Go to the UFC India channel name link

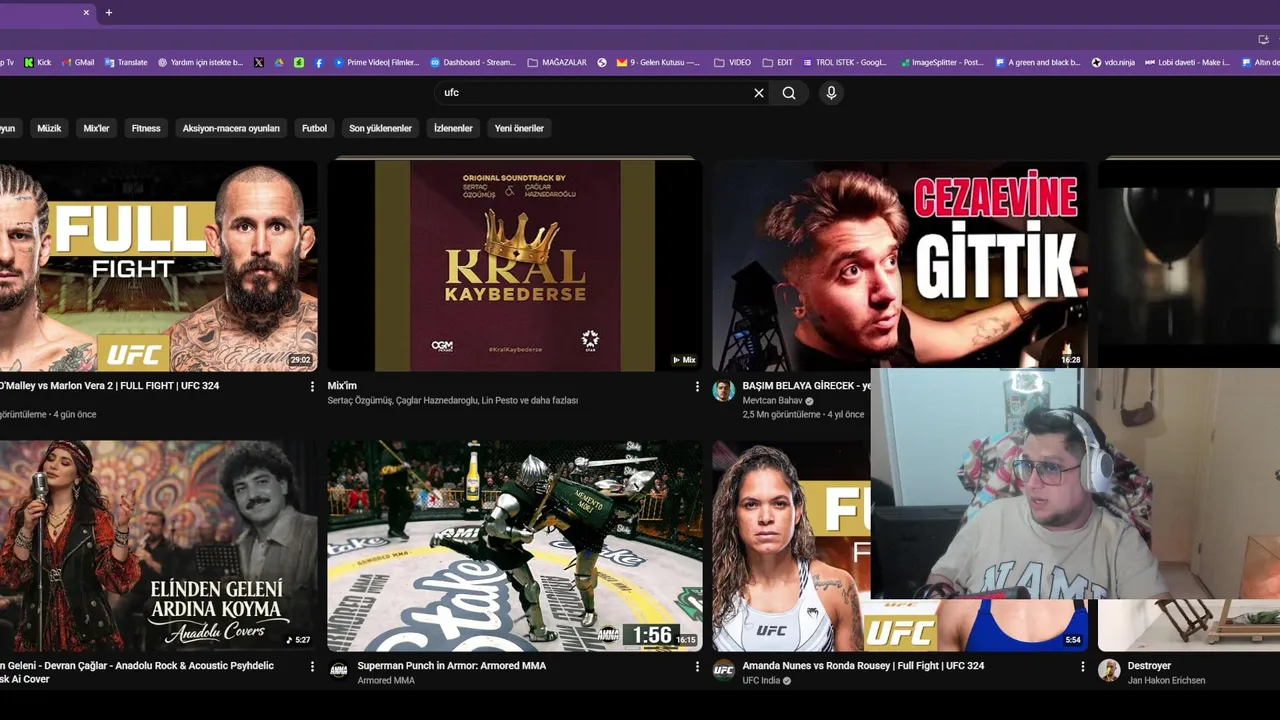(761, 681)
